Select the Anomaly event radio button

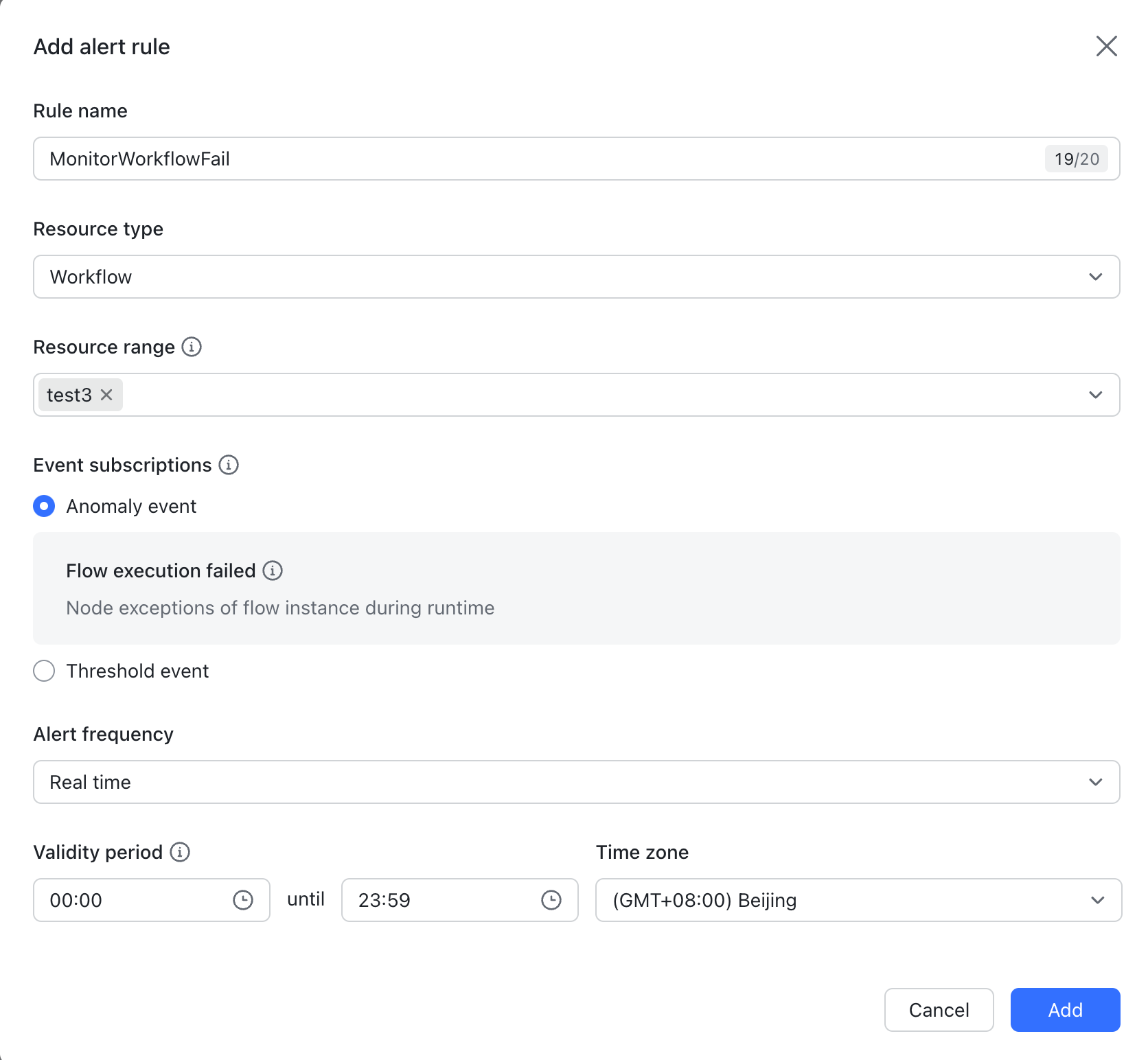44,506
